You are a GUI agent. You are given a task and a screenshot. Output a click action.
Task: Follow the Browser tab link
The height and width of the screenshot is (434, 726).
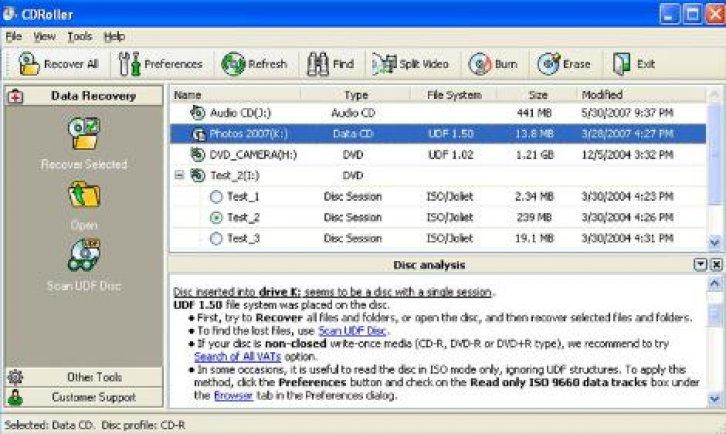tap(233, 396)
